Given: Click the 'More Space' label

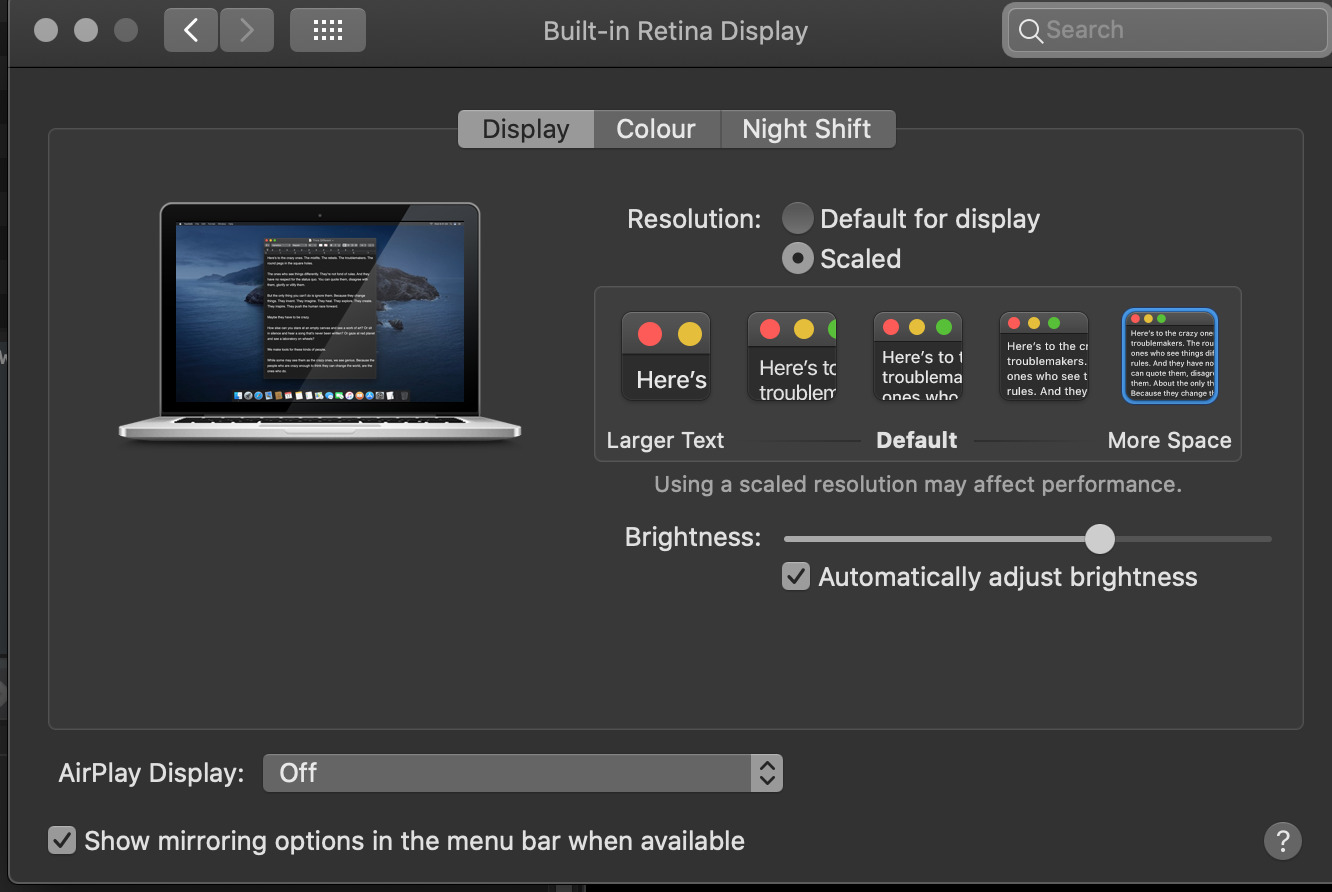Looking at the screenshot, I should click(1169, 441).
